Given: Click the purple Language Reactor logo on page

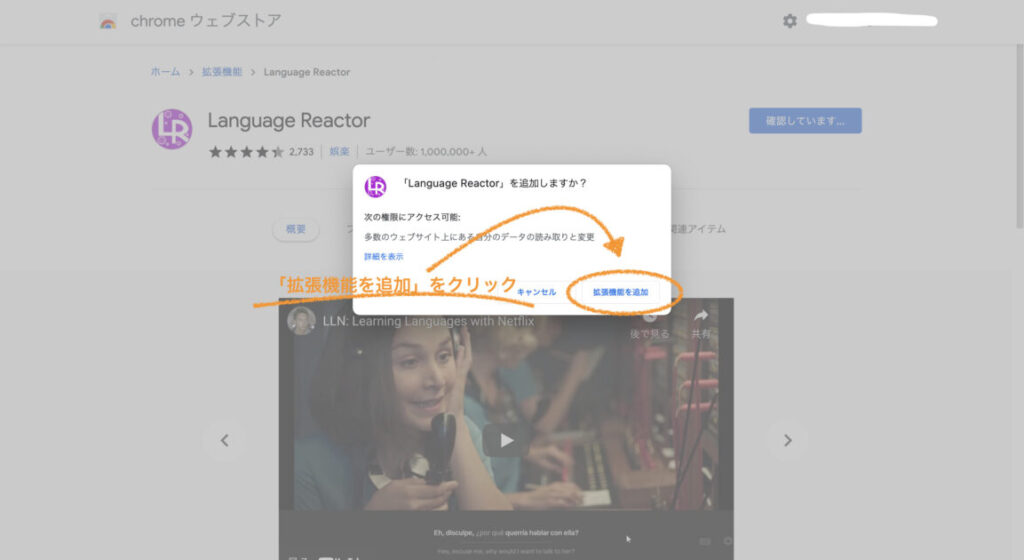Looking at the screenshot, I should (171, 129).
